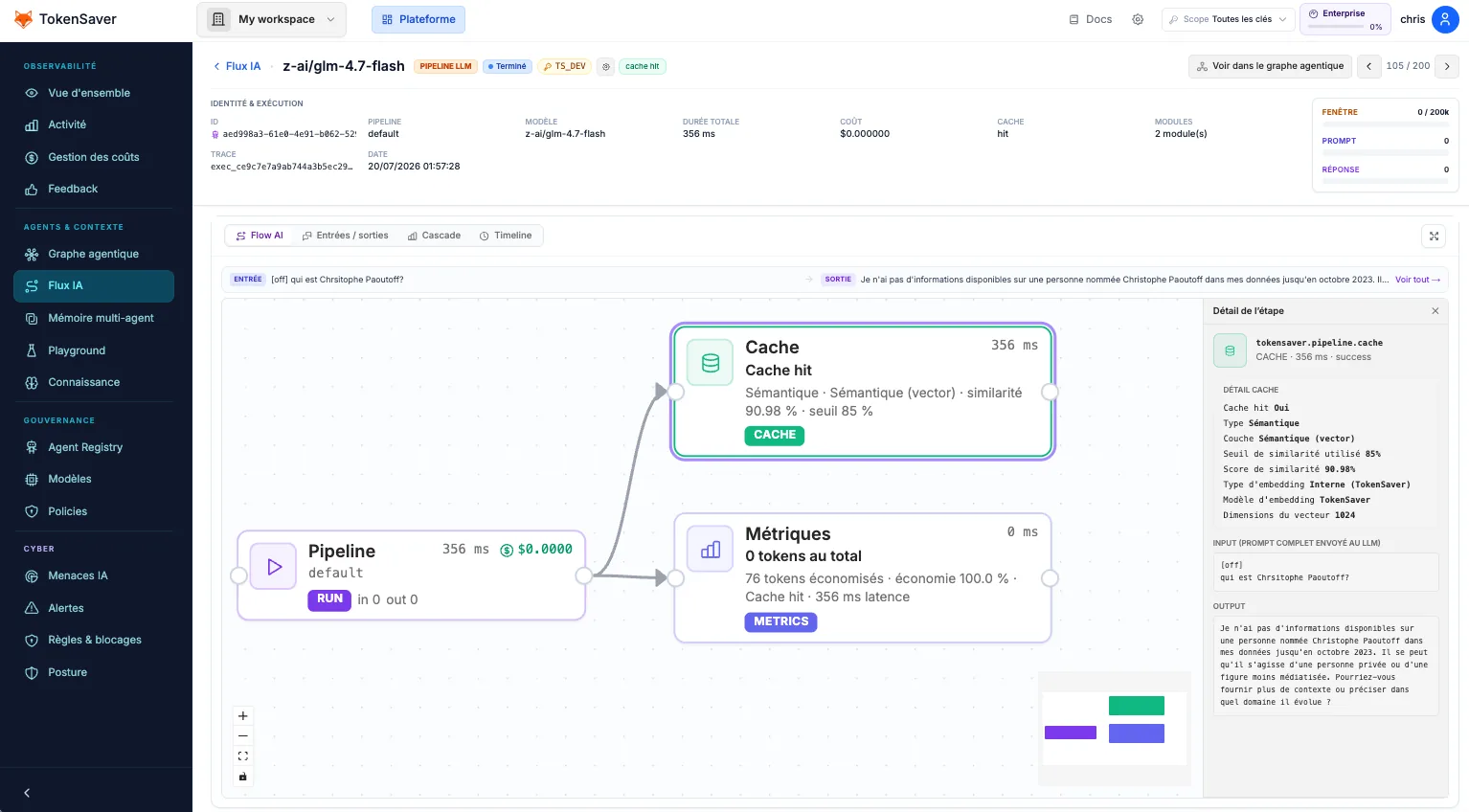Click the green CACHE badge
The height and width of the screenshot is (812, 1469).
775,435
